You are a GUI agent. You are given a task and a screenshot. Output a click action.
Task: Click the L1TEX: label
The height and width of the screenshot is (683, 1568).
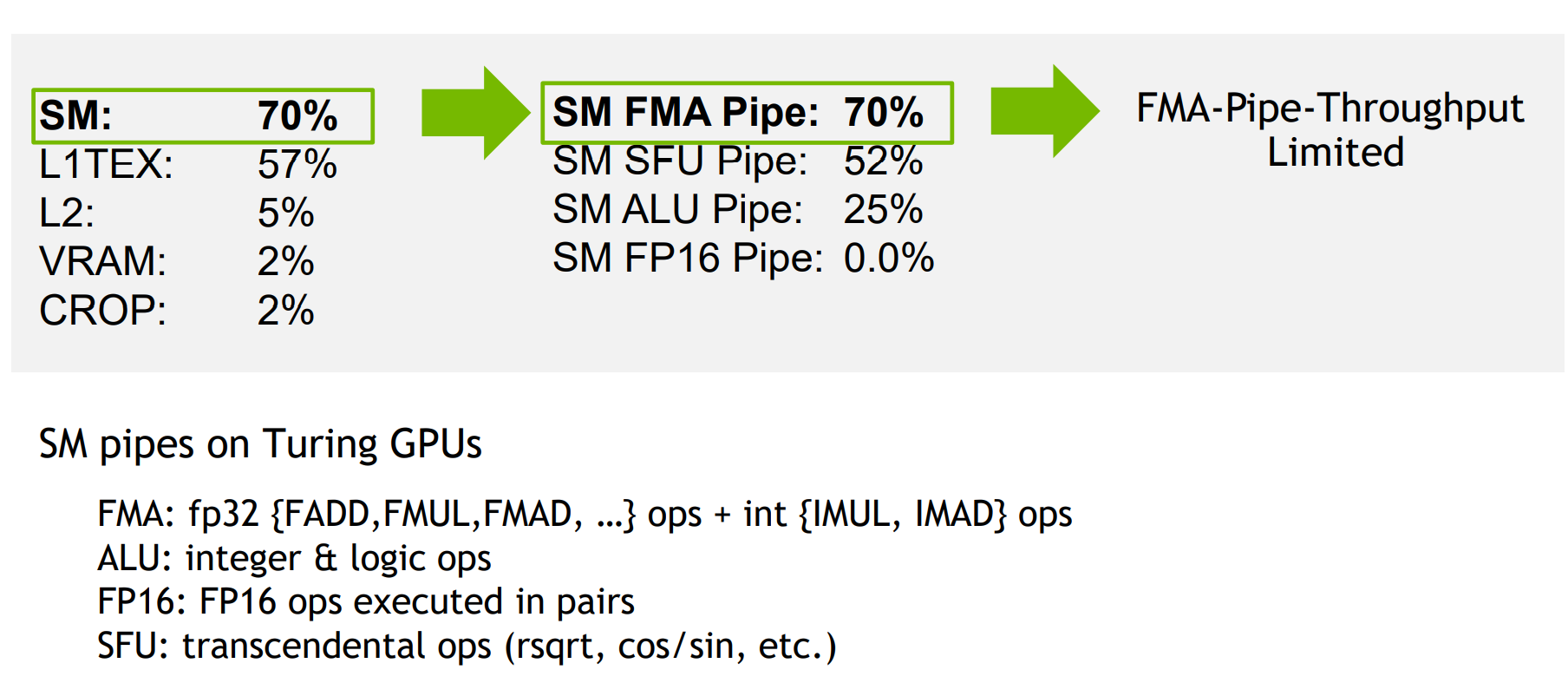[106, 165]
